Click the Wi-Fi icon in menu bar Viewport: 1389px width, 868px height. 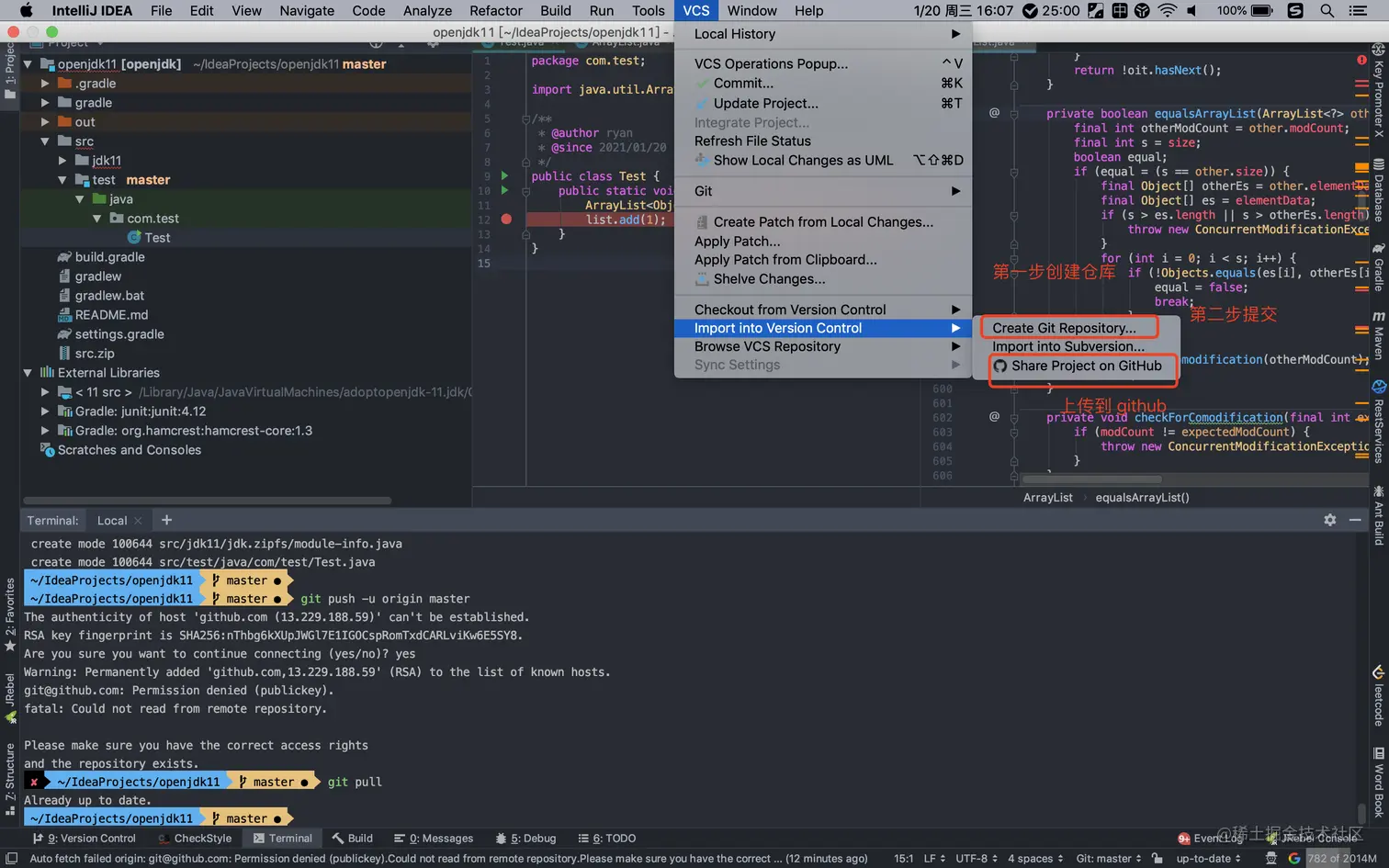point(1167,11)
